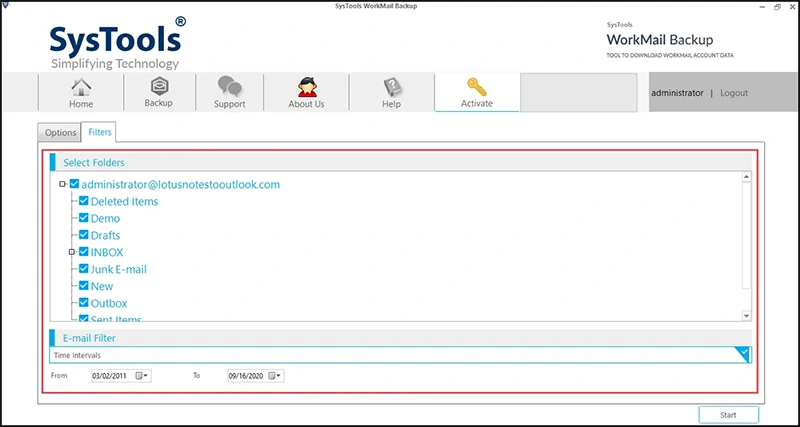Click the administrator user name
The width and height of the screenshot is (800, 427).
(x=677, y=93)
